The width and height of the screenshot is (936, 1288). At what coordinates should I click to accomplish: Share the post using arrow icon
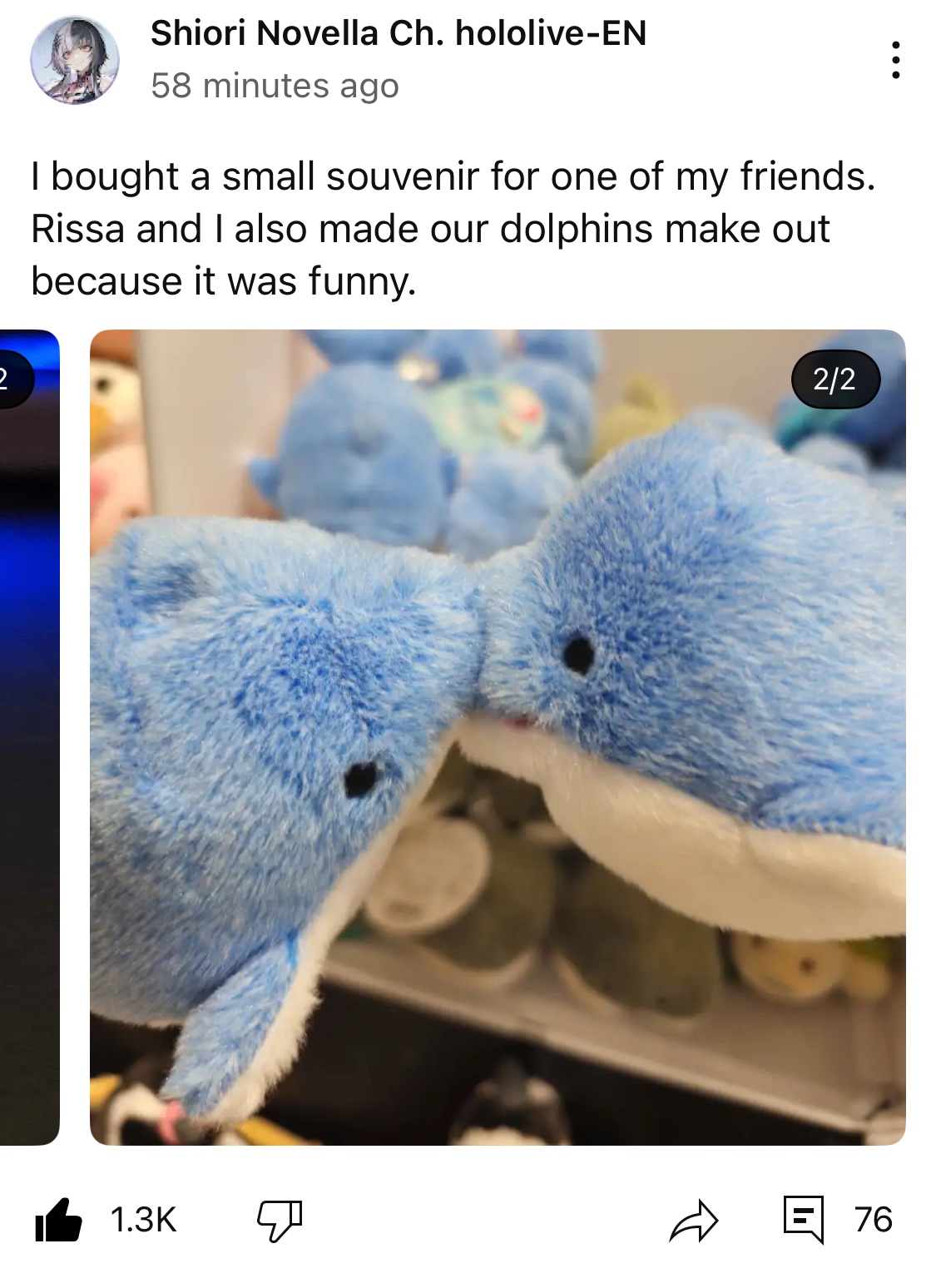[694, 1221]
